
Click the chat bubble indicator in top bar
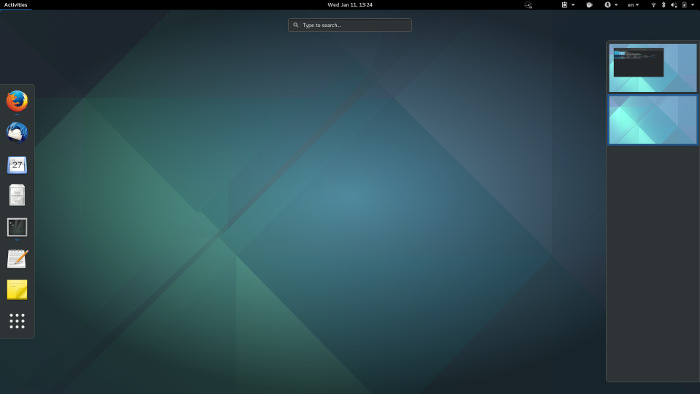(589, 5)
